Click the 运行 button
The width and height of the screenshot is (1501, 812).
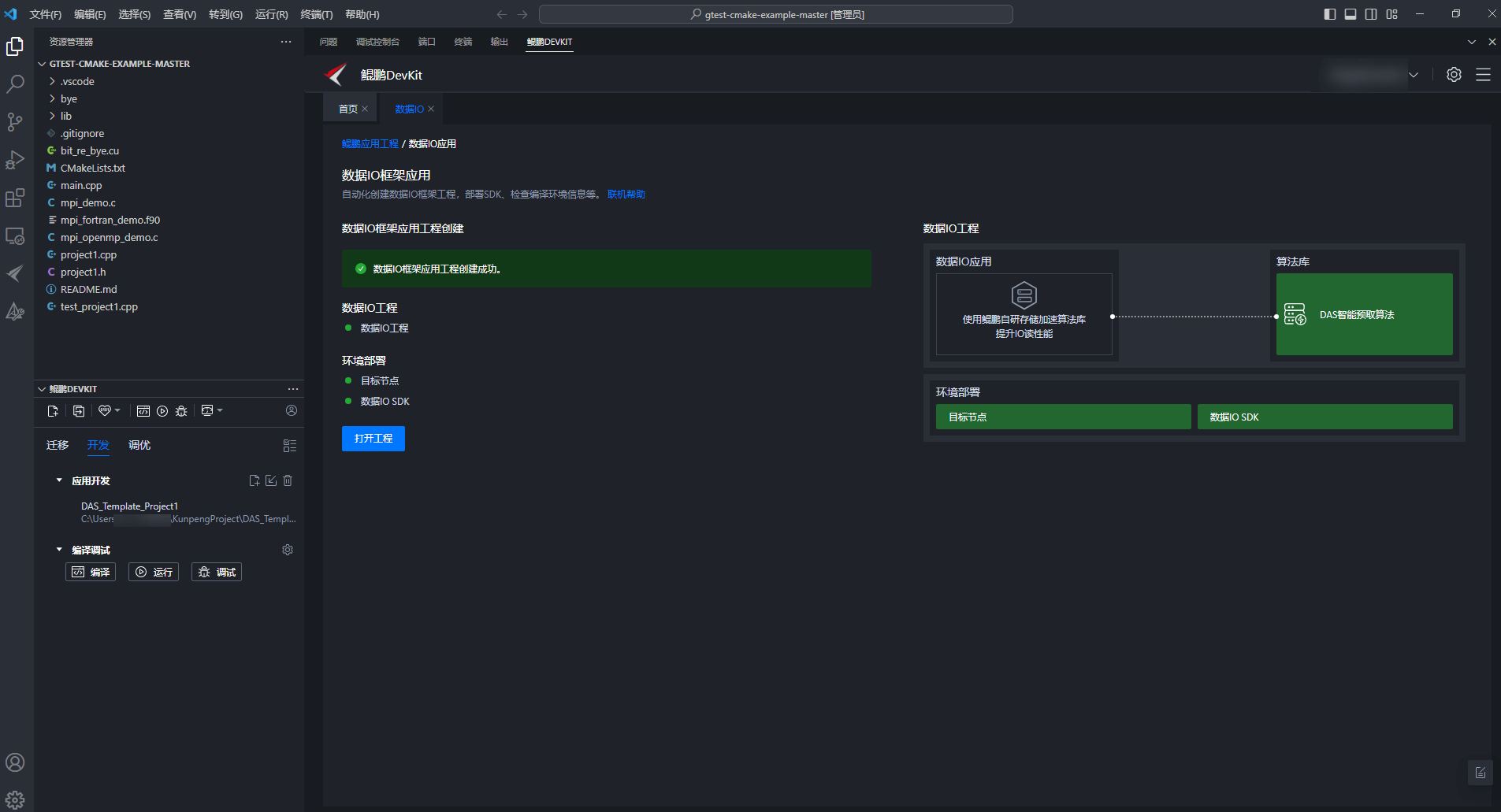point(154,572)
